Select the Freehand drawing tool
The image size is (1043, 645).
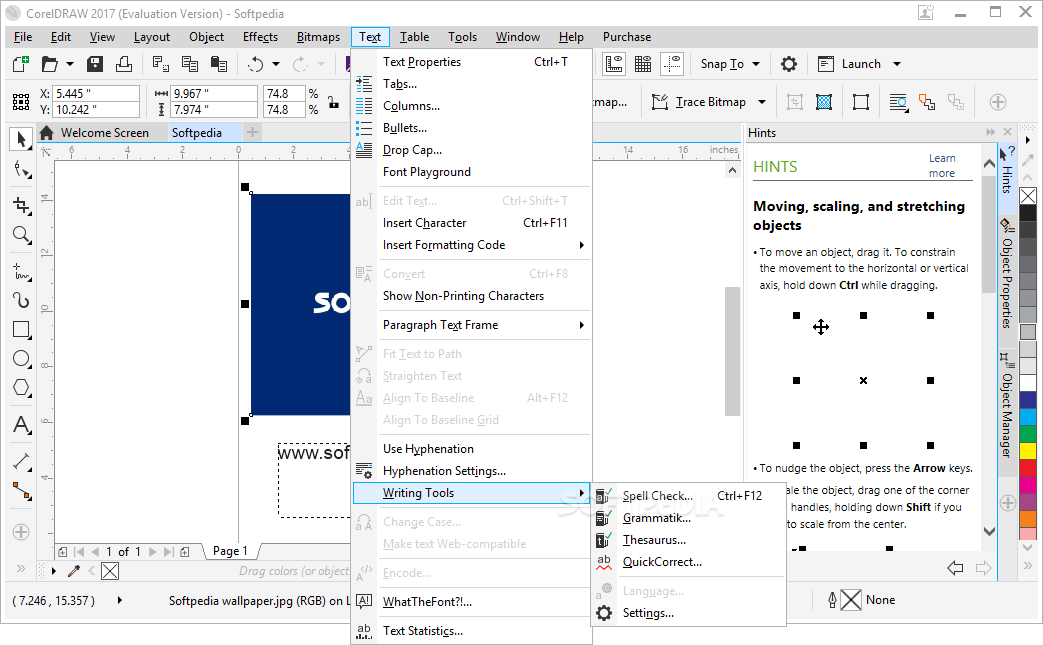[22, 272]
